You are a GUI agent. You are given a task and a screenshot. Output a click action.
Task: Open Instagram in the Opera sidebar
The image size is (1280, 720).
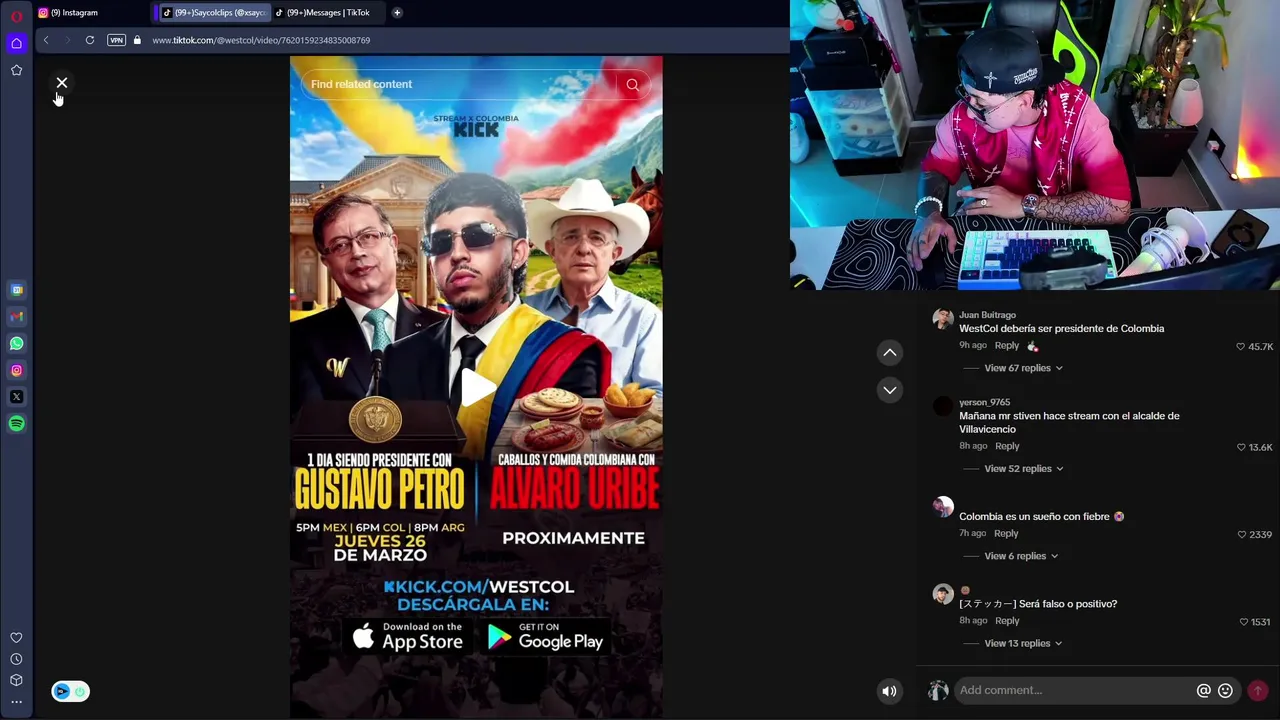tap(16, 370)
